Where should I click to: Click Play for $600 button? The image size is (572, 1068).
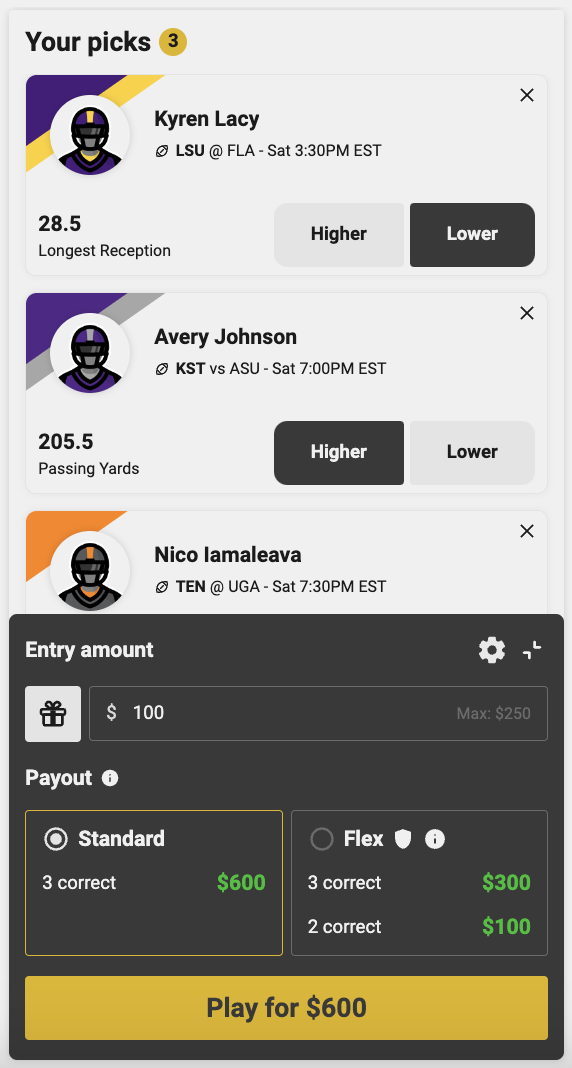pos(287,1008)
